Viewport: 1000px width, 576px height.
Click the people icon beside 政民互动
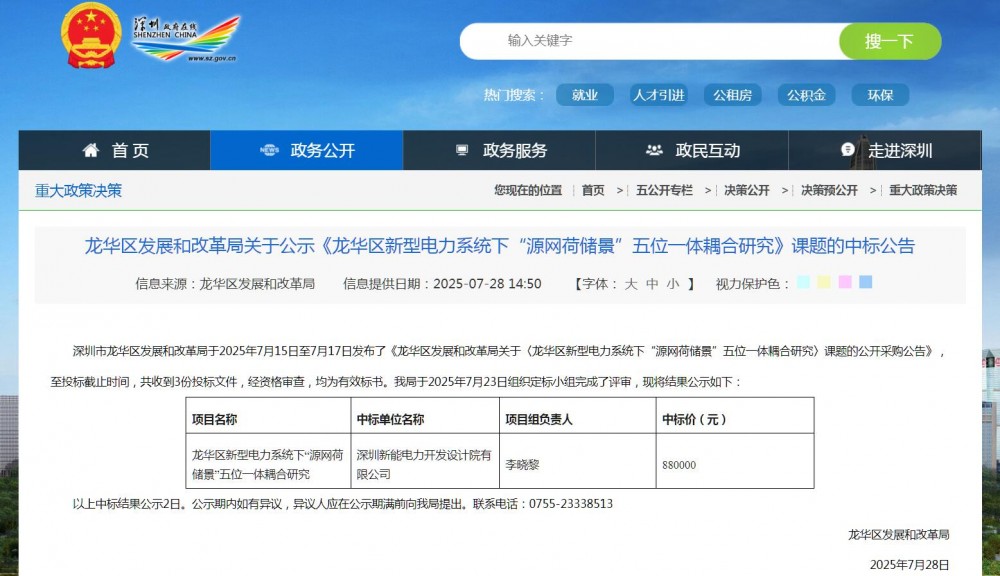tap(654, 151)
